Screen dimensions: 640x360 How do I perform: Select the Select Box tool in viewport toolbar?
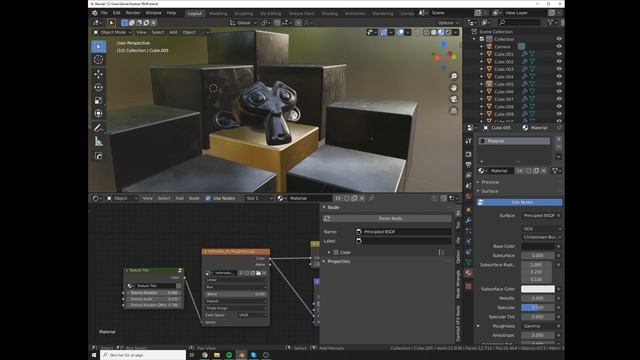[98, 47]
